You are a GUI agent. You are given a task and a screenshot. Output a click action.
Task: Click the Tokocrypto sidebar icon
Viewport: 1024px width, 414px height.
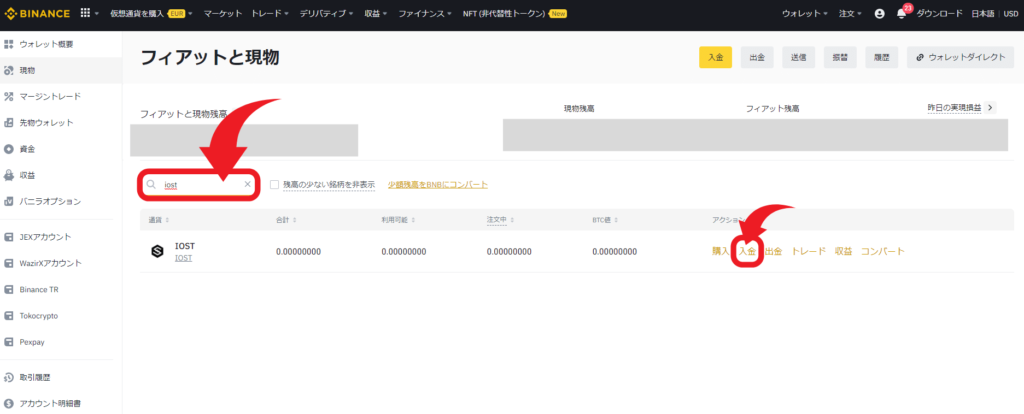click(x=8, y=315)
